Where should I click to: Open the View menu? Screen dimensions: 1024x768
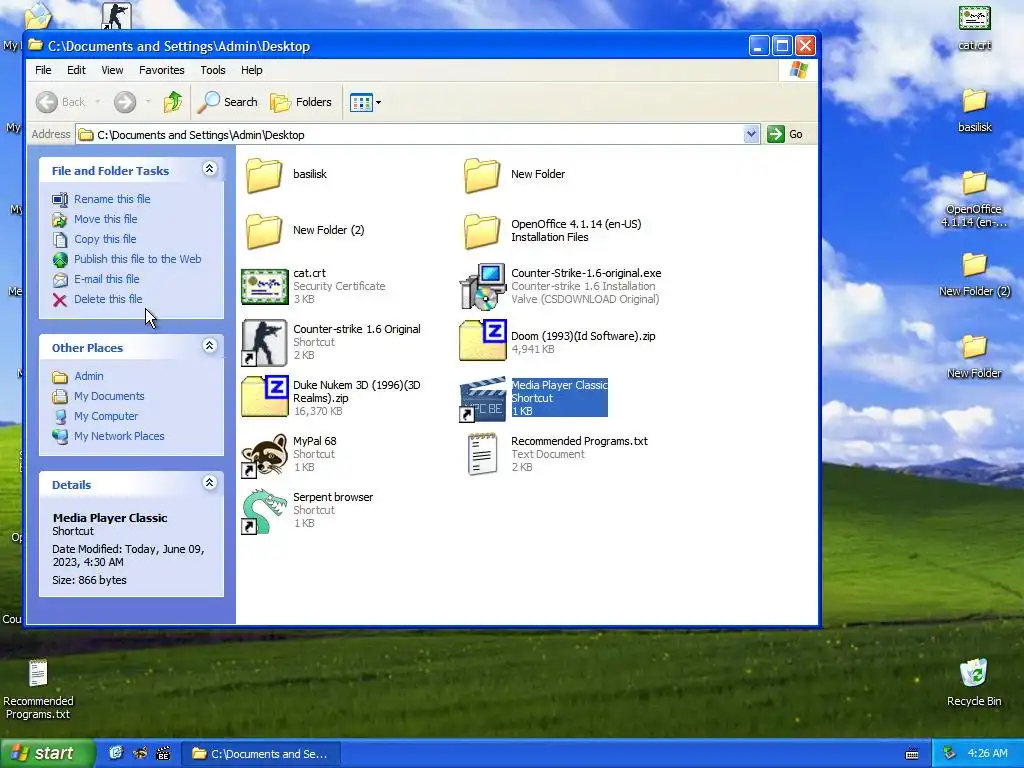coord(112,70)
